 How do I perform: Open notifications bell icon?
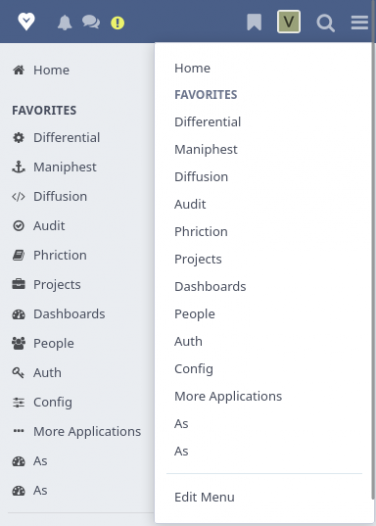coord(65,22)
